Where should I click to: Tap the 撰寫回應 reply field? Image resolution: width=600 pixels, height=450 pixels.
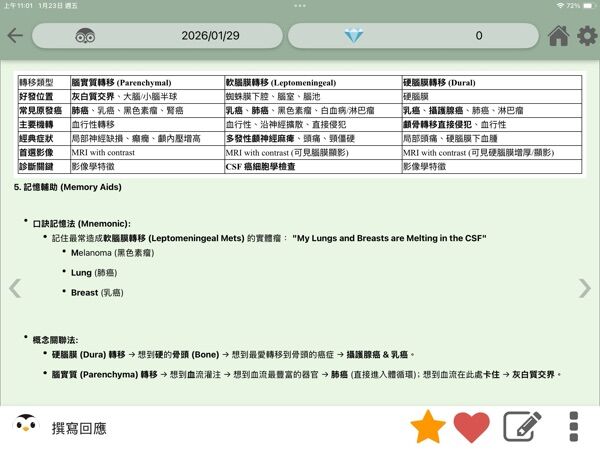click(x=80, y=428)
